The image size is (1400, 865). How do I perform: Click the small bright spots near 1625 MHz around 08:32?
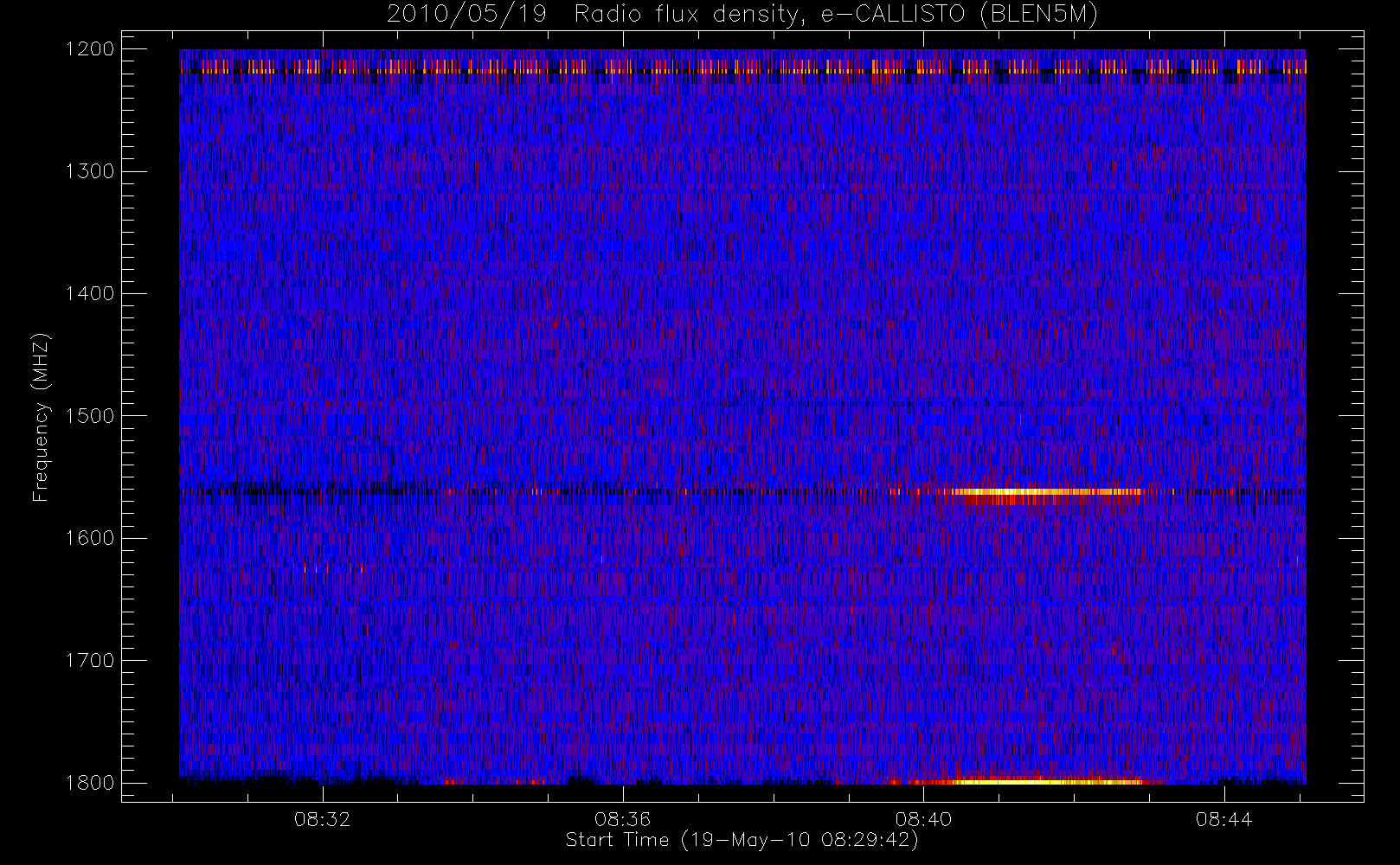(334, 568)
